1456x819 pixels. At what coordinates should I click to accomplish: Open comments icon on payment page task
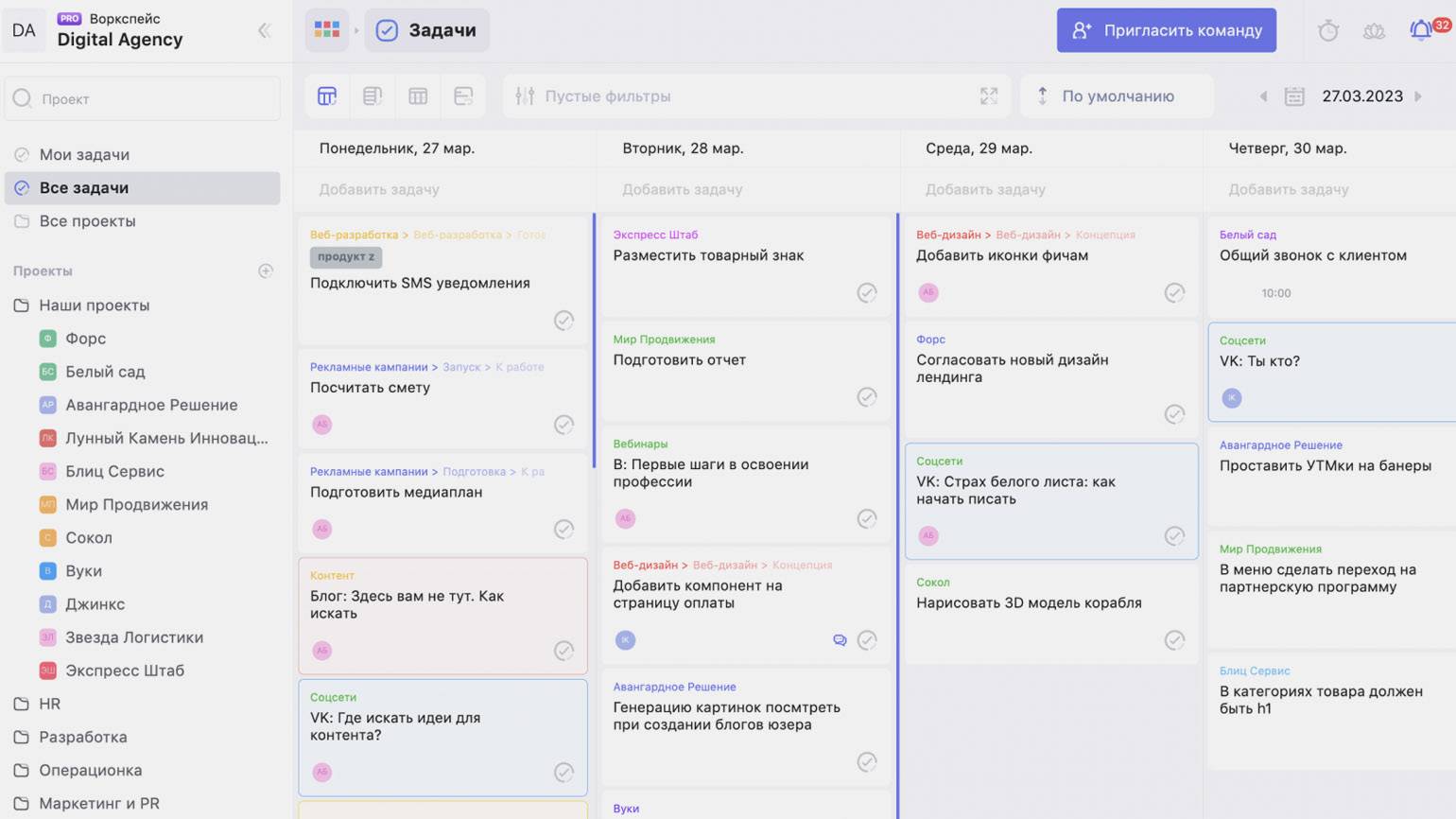tap(839, 640)
